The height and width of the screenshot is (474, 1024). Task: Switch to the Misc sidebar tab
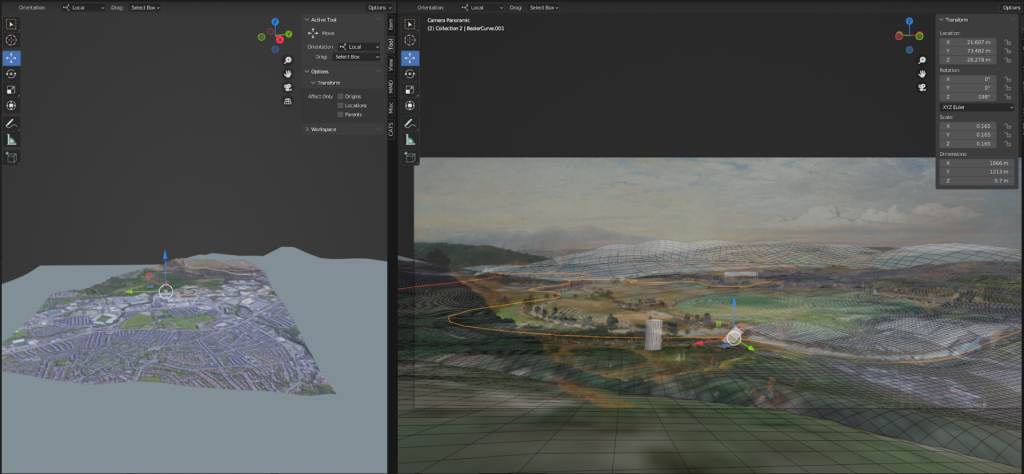point(391,108)
